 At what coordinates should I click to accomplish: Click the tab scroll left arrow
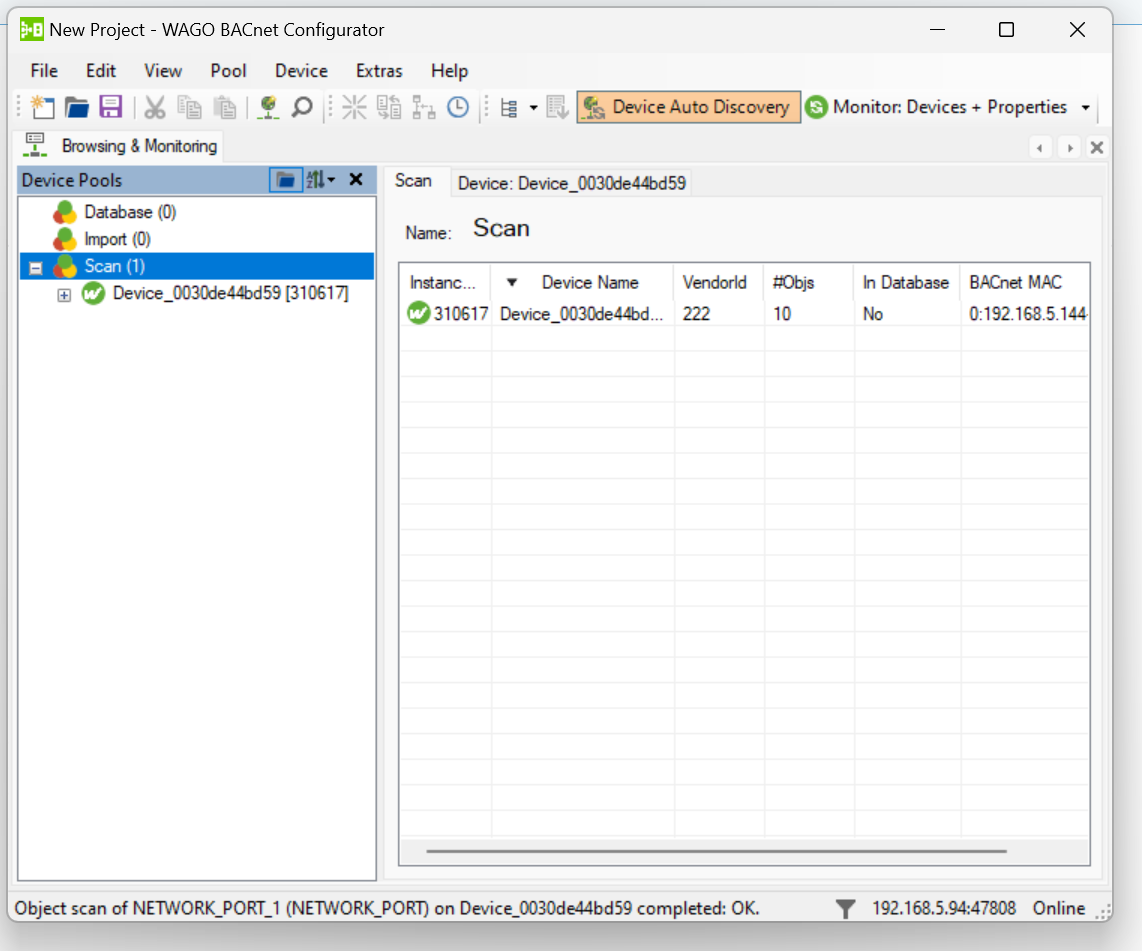click(1040, 148)
